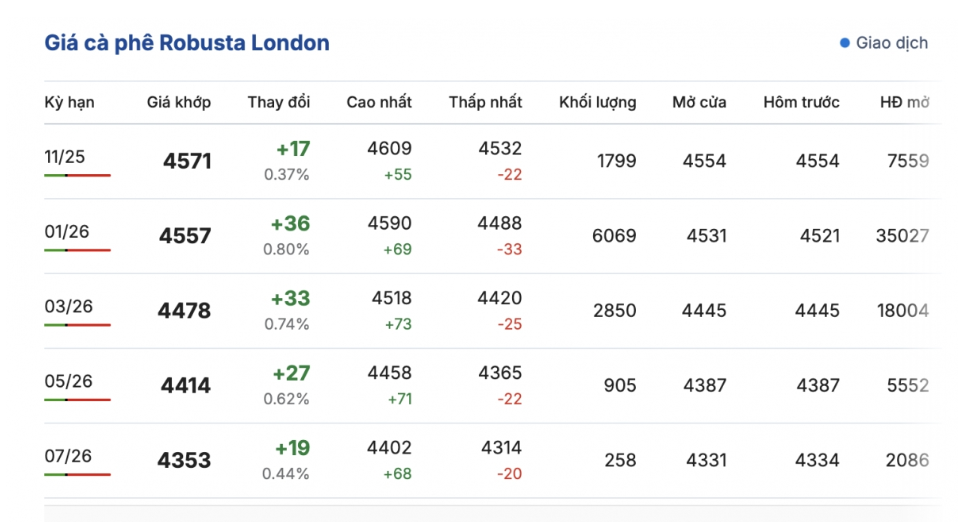Click the Thấp nhất column header
961x522 pixels.
click(x=485, y=102)
